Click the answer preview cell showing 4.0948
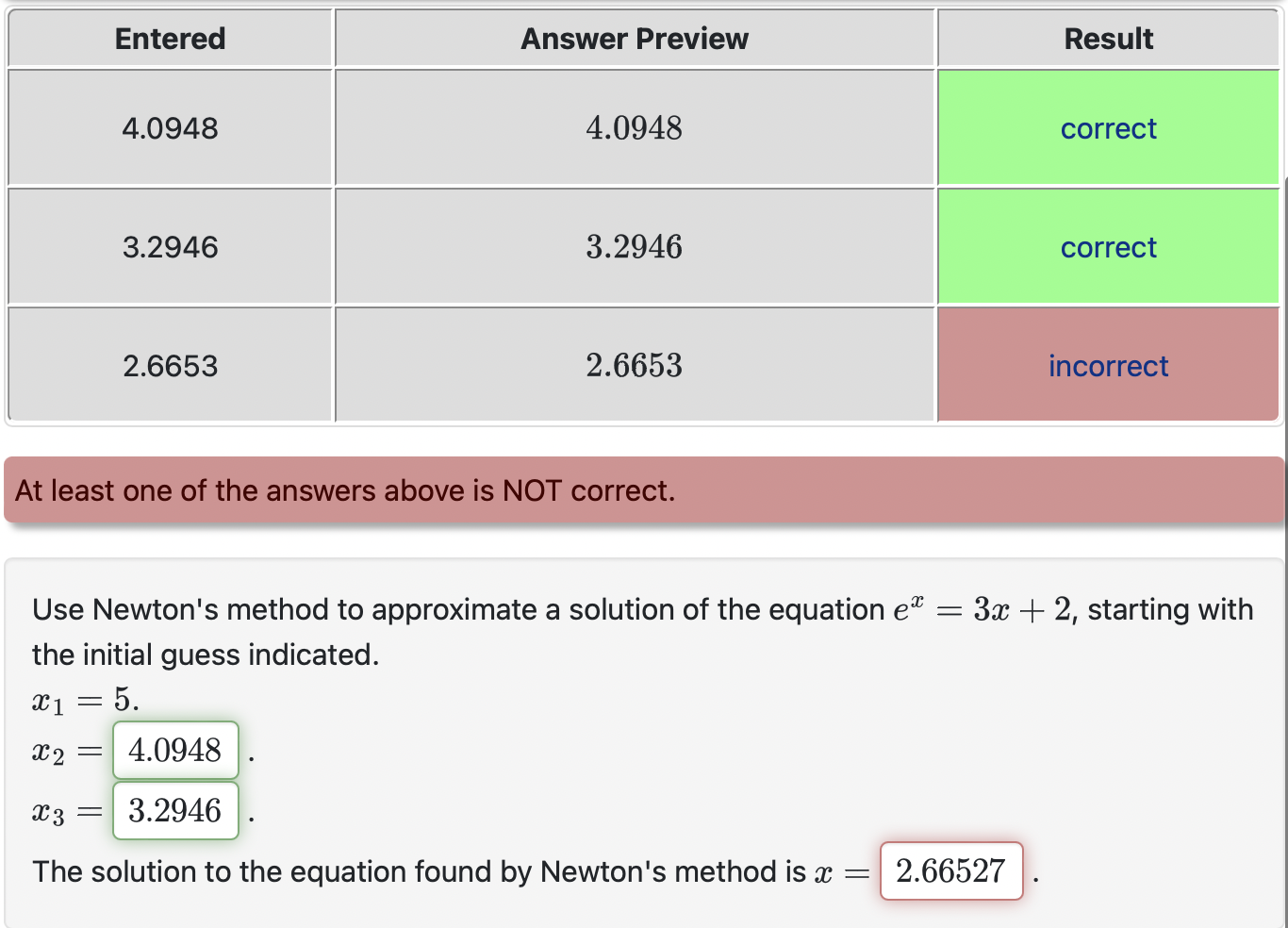This screenshot has width=1288, height=928. 634,128
